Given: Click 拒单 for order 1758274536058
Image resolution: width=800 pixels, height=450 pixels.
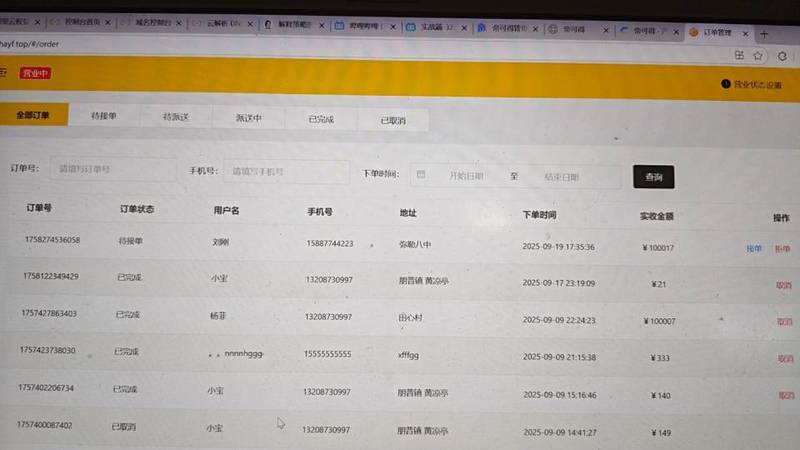Looking at the screenshot, I should coord(782,249).
